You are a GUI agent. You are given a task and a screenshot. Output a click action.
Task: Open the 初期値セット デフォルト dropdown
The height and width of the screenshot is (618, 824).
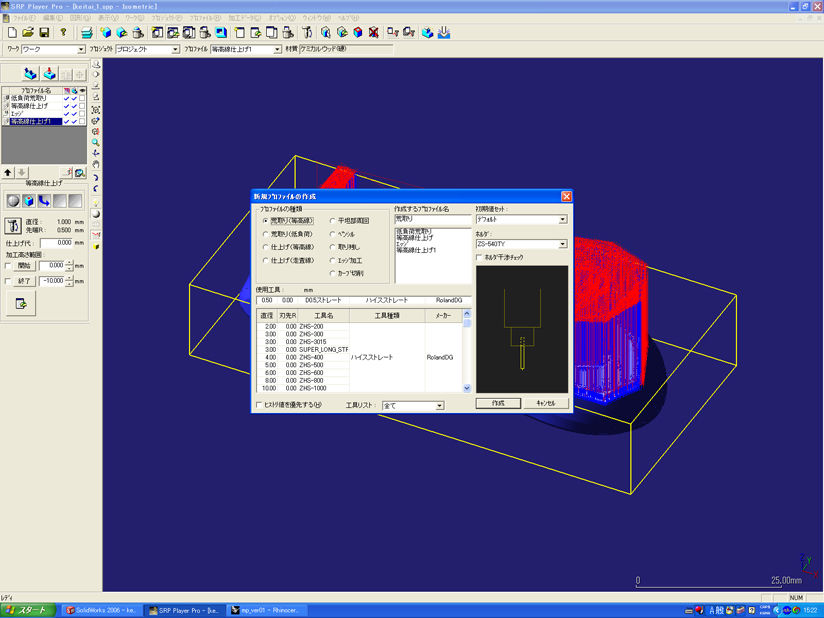(562, 219)
